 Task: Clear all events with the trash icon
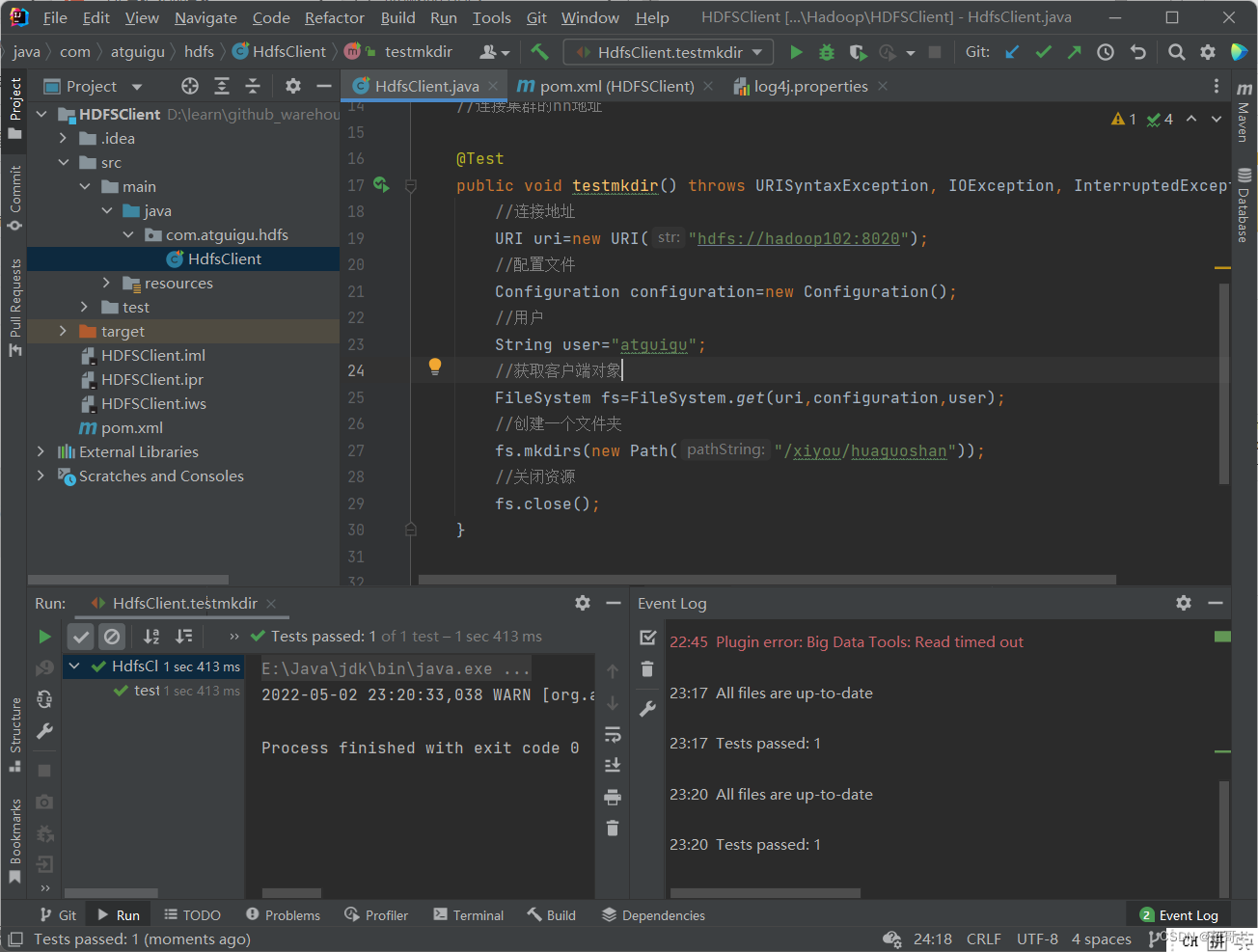[x=647, y=669]
